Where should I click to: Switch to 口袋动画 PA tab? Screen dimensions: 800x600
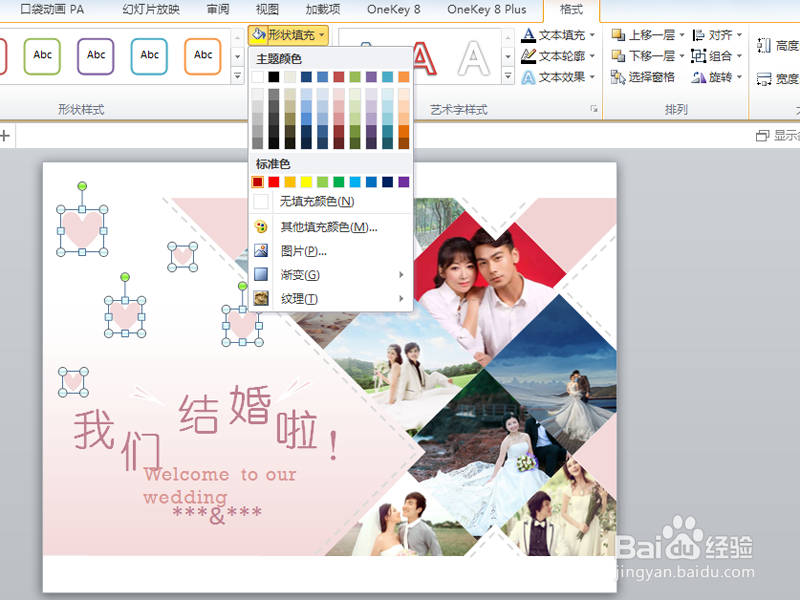point(52,9)
